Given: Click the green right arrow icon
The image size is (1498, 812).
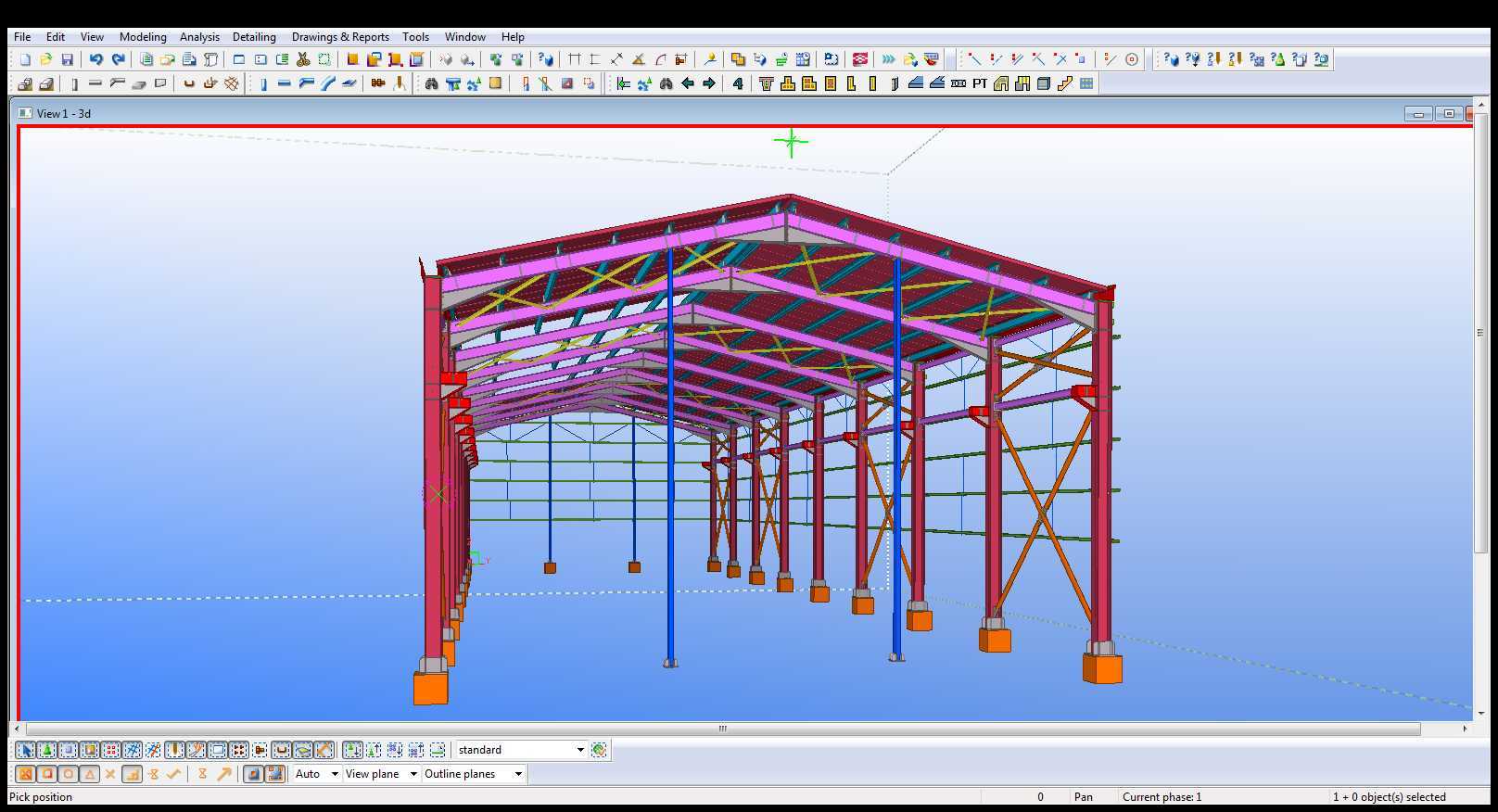Looking at the screenshot, I should (x=709, y=83).
